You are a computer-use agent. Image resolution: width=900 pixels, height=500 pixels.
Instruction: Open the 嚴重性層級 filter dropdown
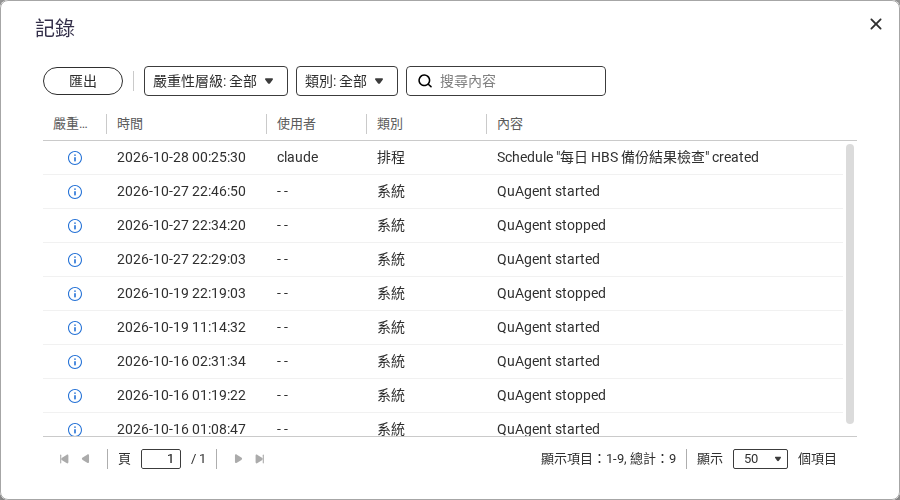click(215, 81)
